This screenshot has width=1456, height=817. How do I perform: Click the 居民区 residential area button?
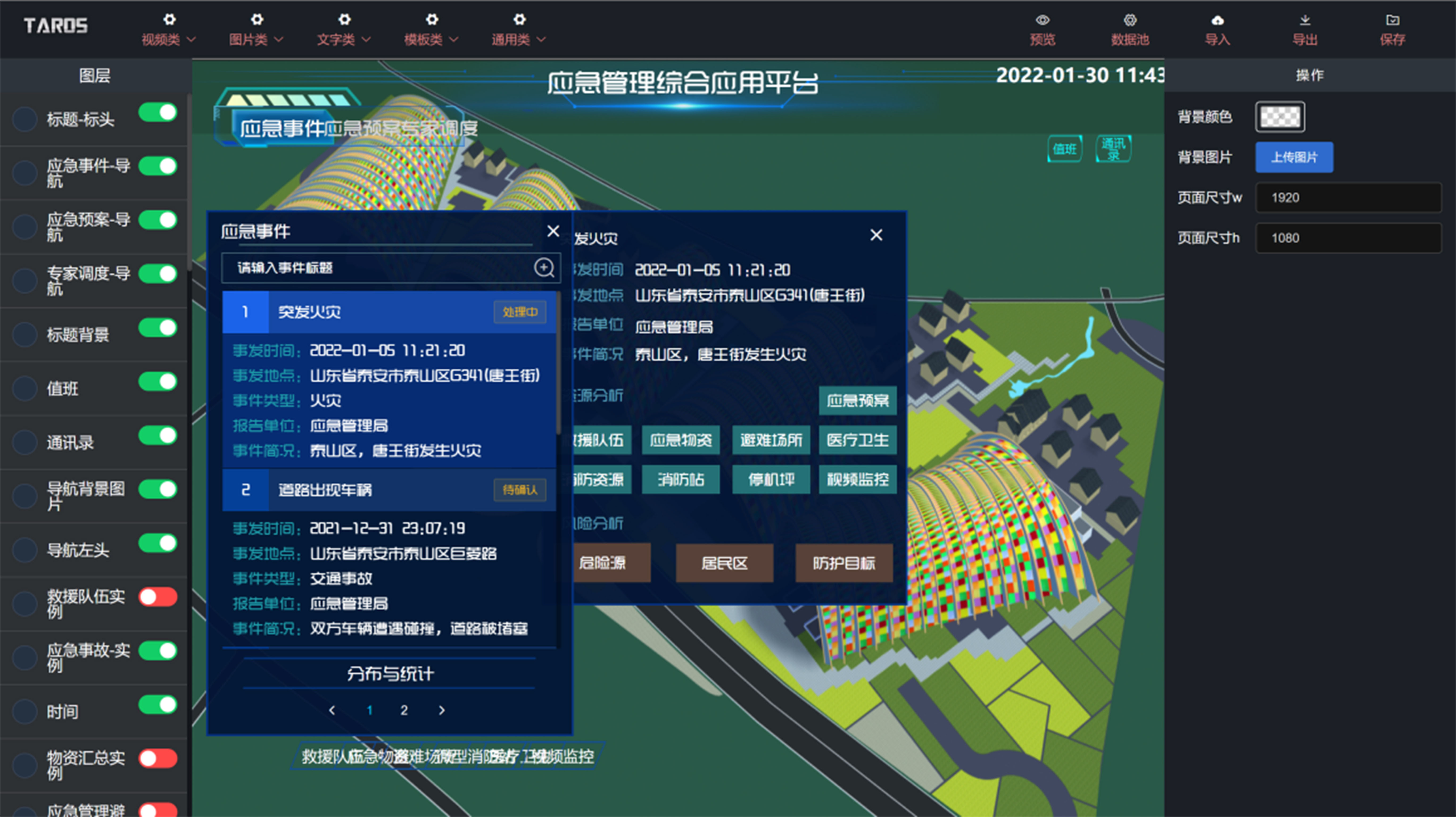(x=725, y=563)
